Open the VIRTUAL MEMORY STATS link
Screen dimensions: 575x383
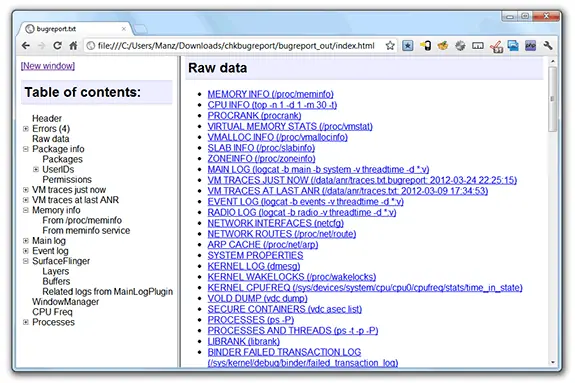(x=290, y=127)
